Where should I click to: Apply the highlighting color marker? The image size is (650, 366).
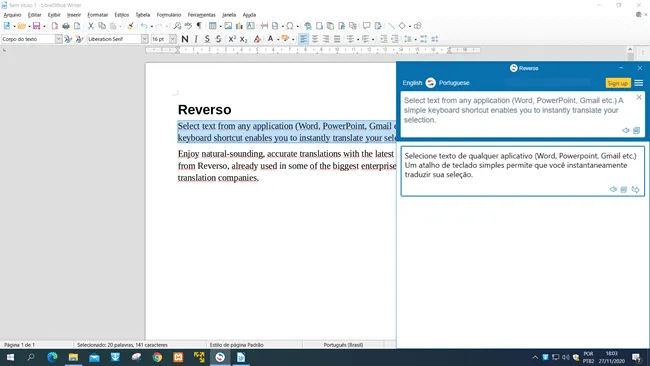coord(285,39)
